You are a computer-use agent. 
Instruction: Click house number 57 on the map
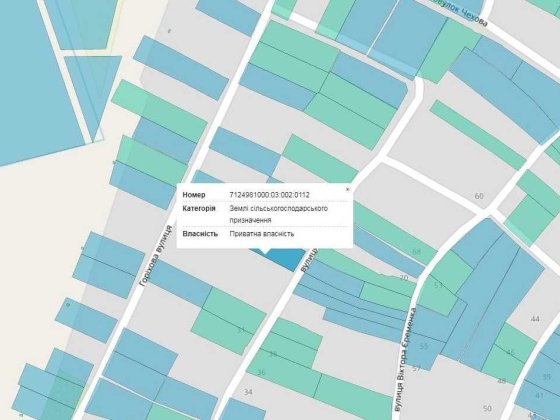[x=416, y=368]
